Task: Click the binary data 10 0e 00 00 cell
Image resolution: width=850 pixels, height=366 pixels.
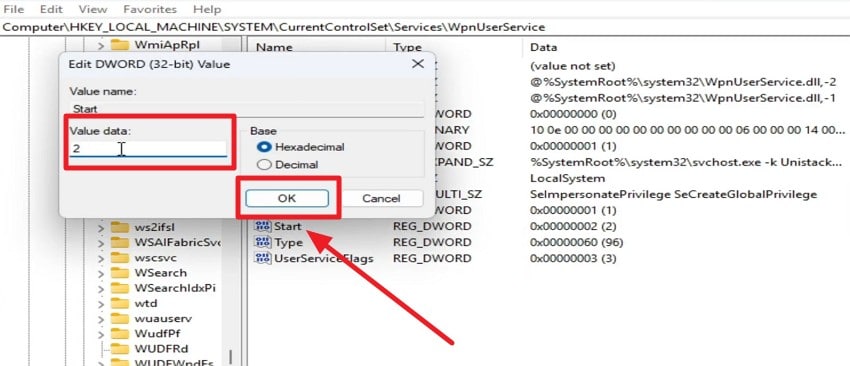Action: 687,131
